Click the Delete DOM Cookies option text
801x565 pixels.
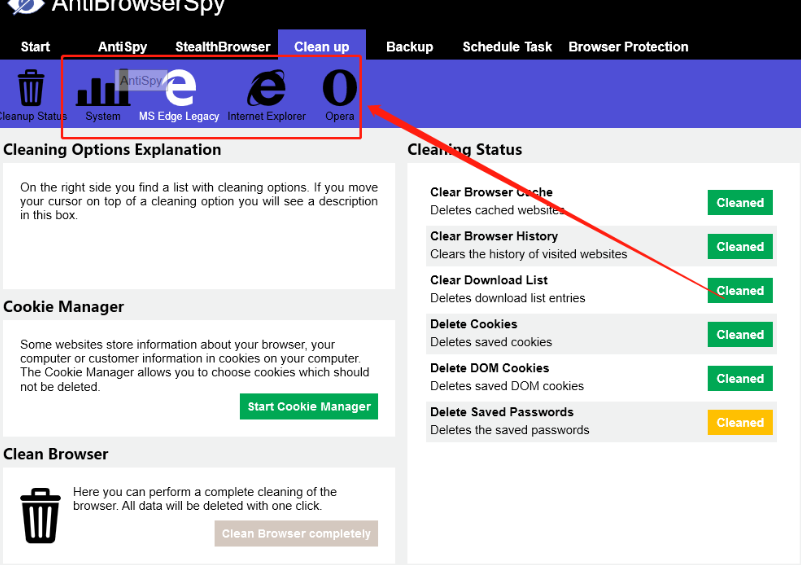pos(489,368)
